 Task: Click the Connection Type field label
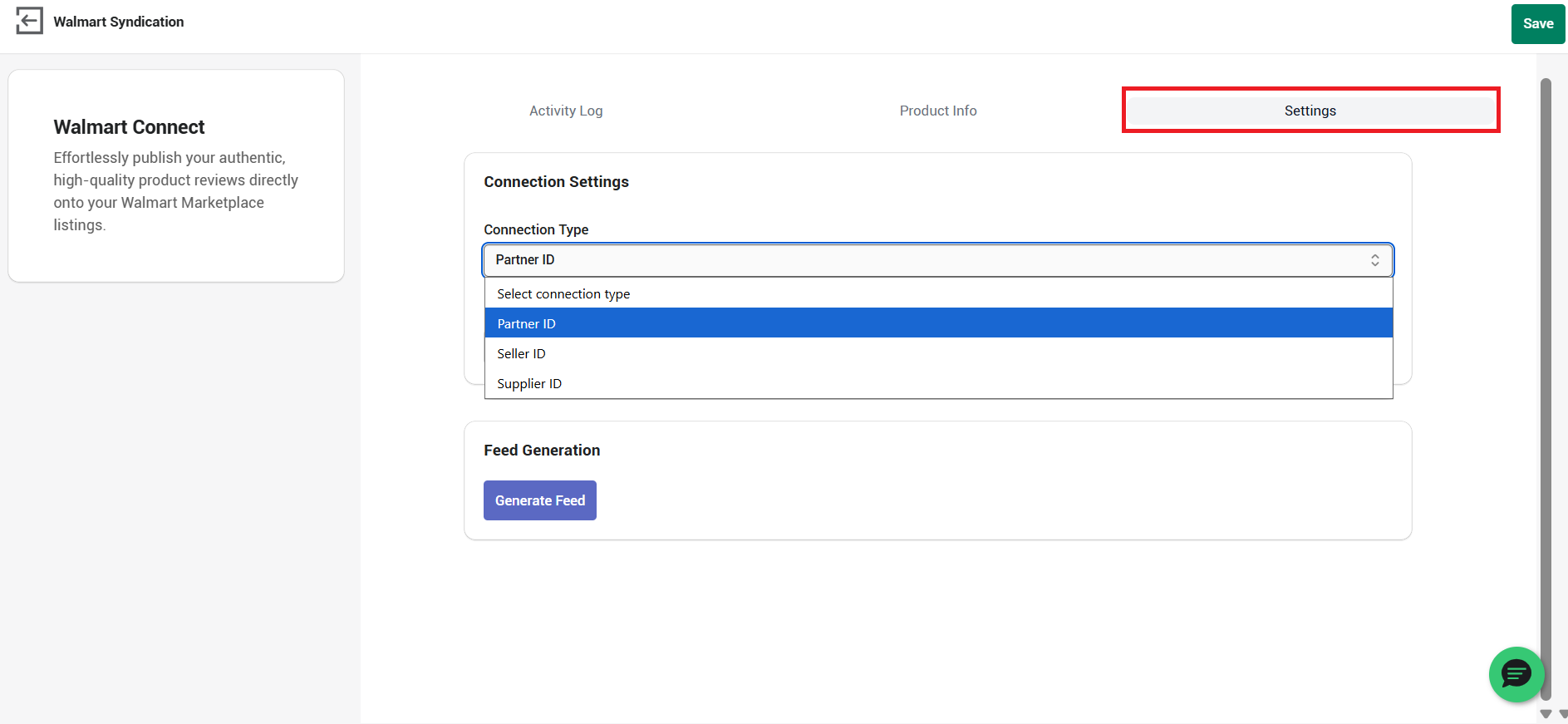tap(536, 229)
